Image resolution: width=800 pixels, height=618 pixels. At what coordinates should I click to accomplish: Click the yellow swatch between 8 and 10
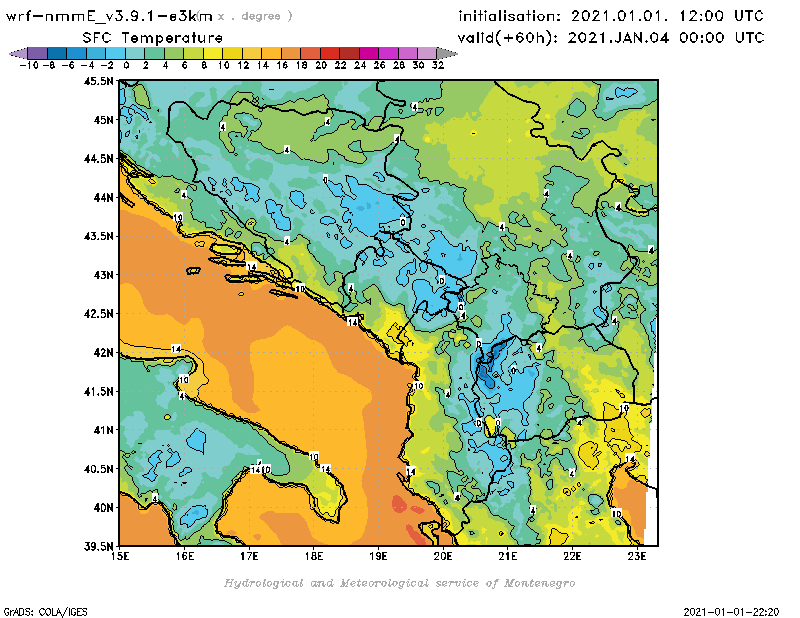213,53
